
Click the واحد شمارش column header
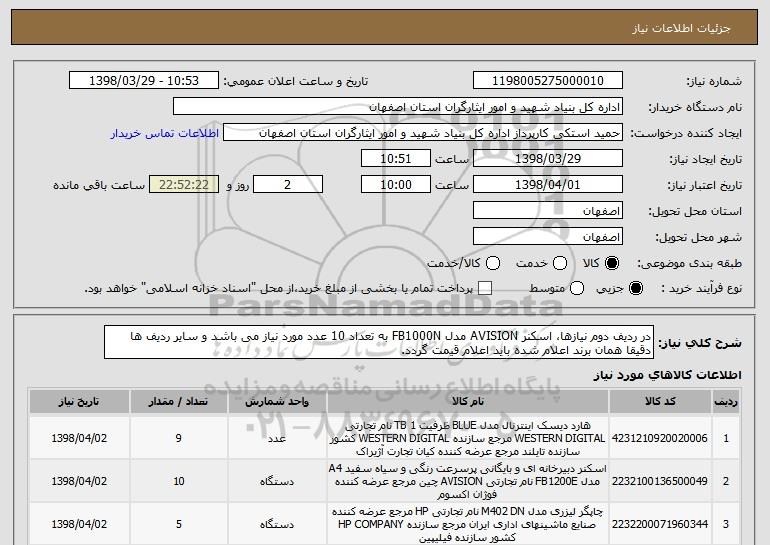tap(277, 402)
